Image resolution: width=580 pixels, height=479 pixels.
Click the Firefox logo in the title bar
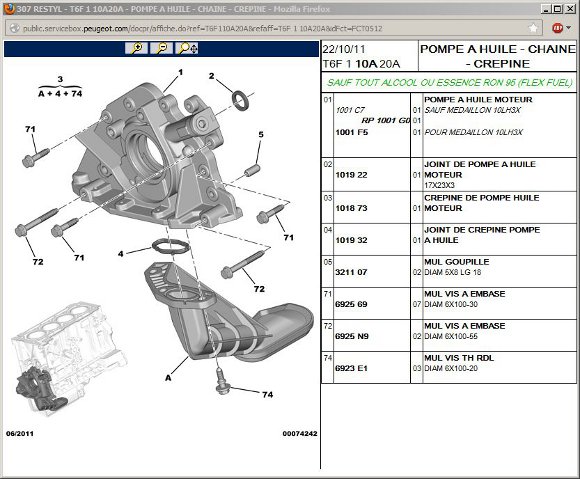[9, 9]
